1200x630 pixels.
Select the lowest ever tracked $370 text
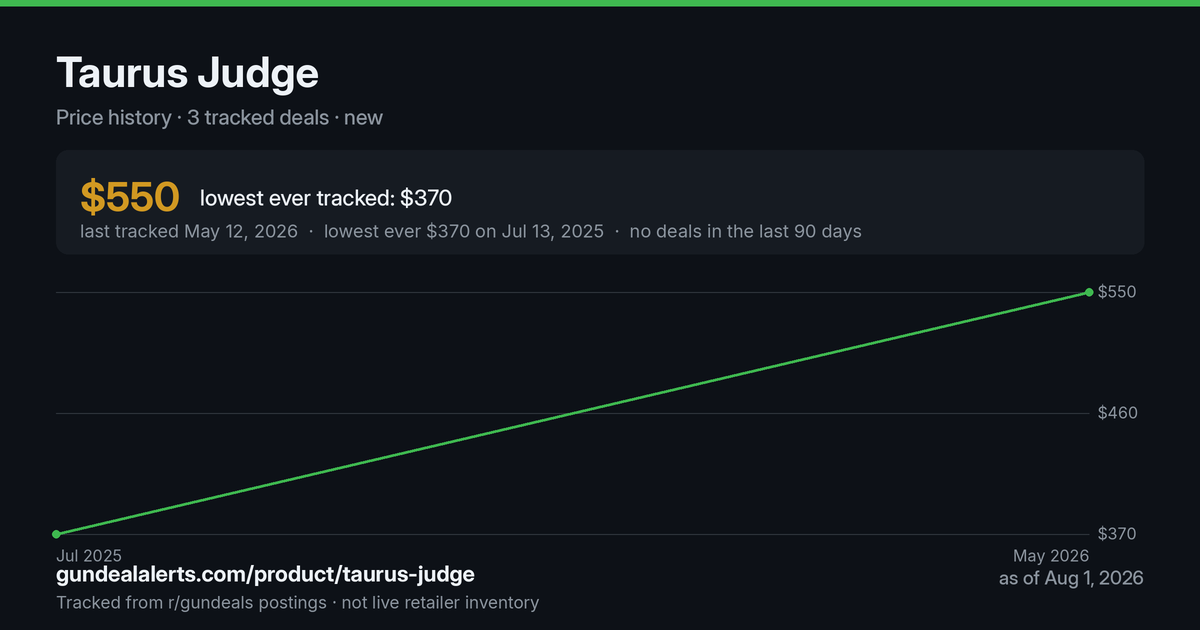click(x=326, y=198)
